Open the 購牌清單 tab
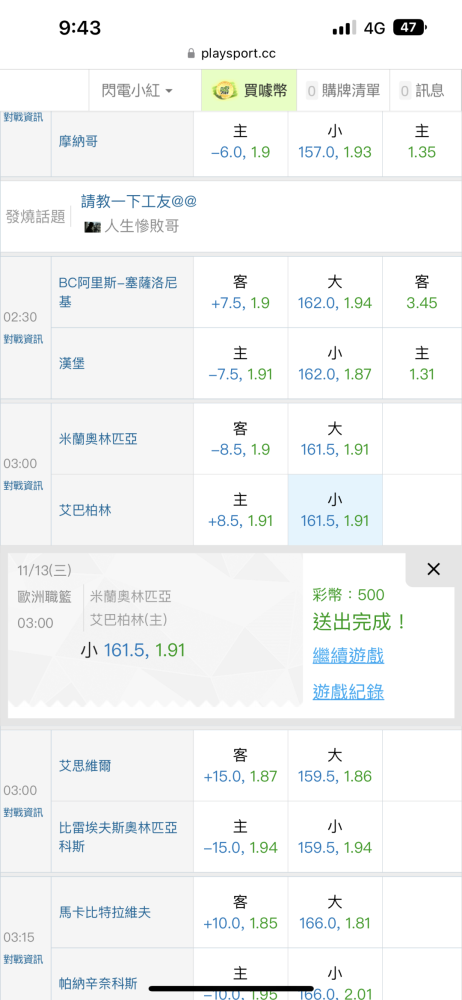Screen dimensions: 462x1000 click(343, 91)
